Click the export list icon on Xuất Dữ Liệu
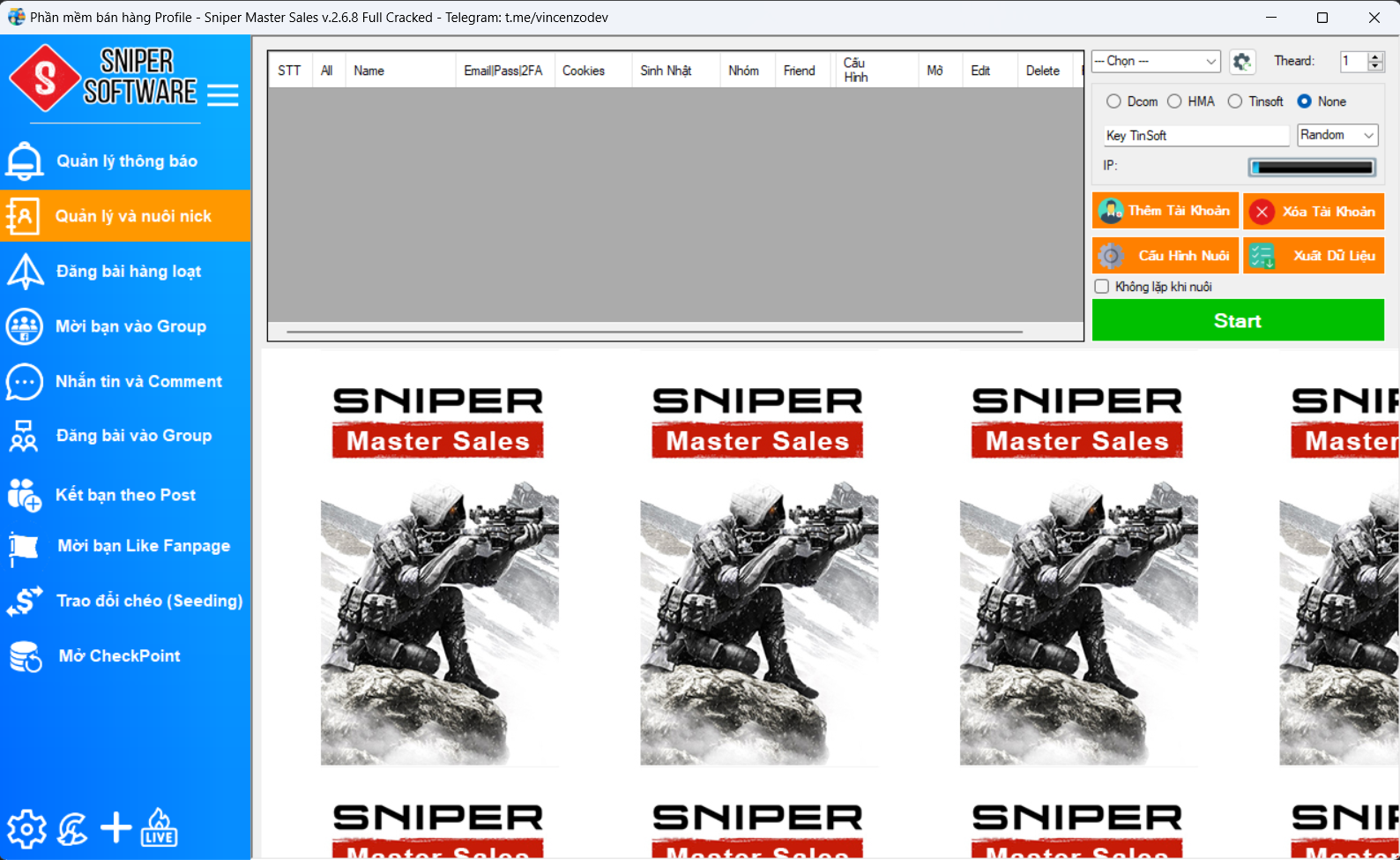 [x=1262, y=256]
